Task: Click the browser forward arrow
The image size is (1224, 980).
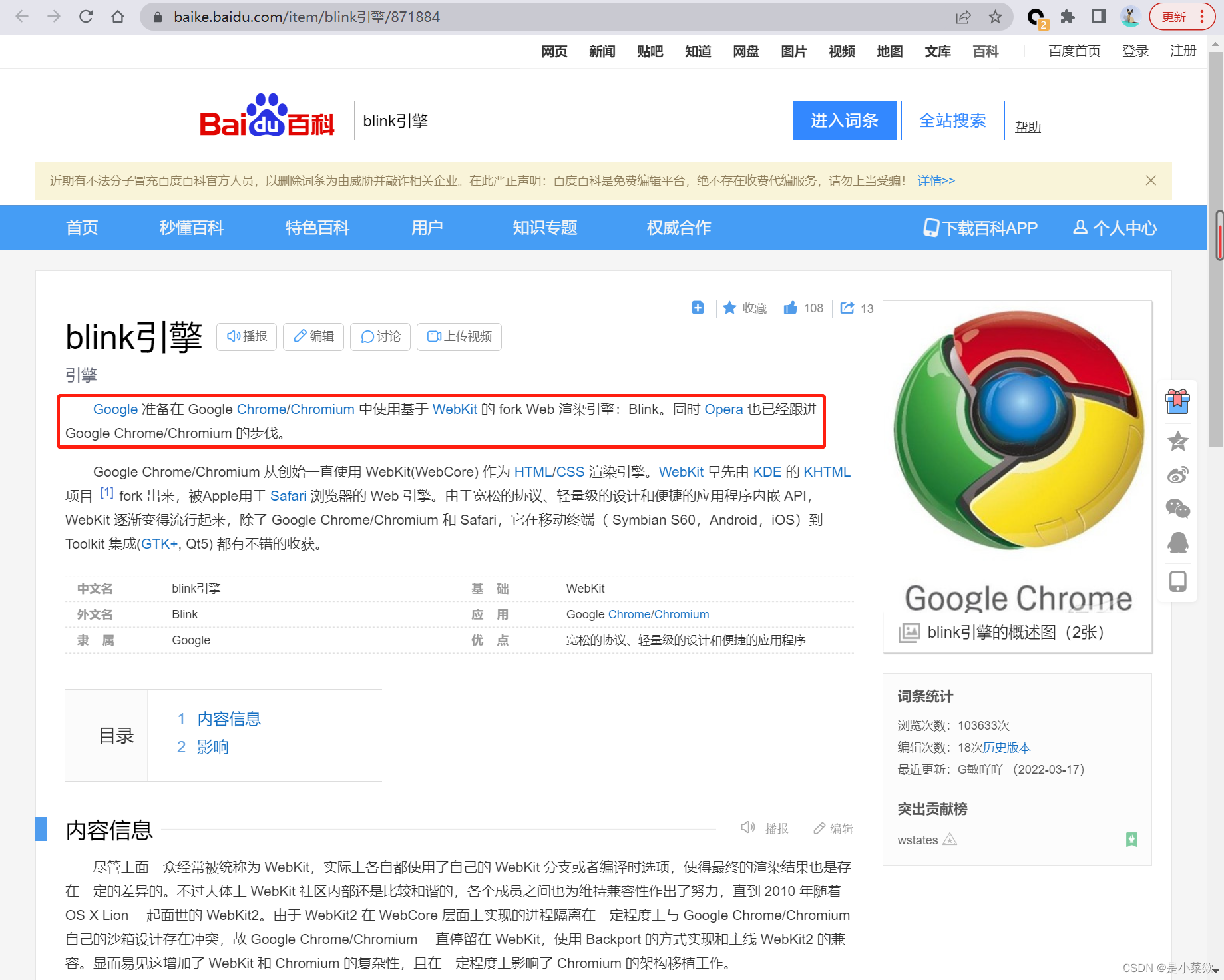Action: (x=54, y=17)
